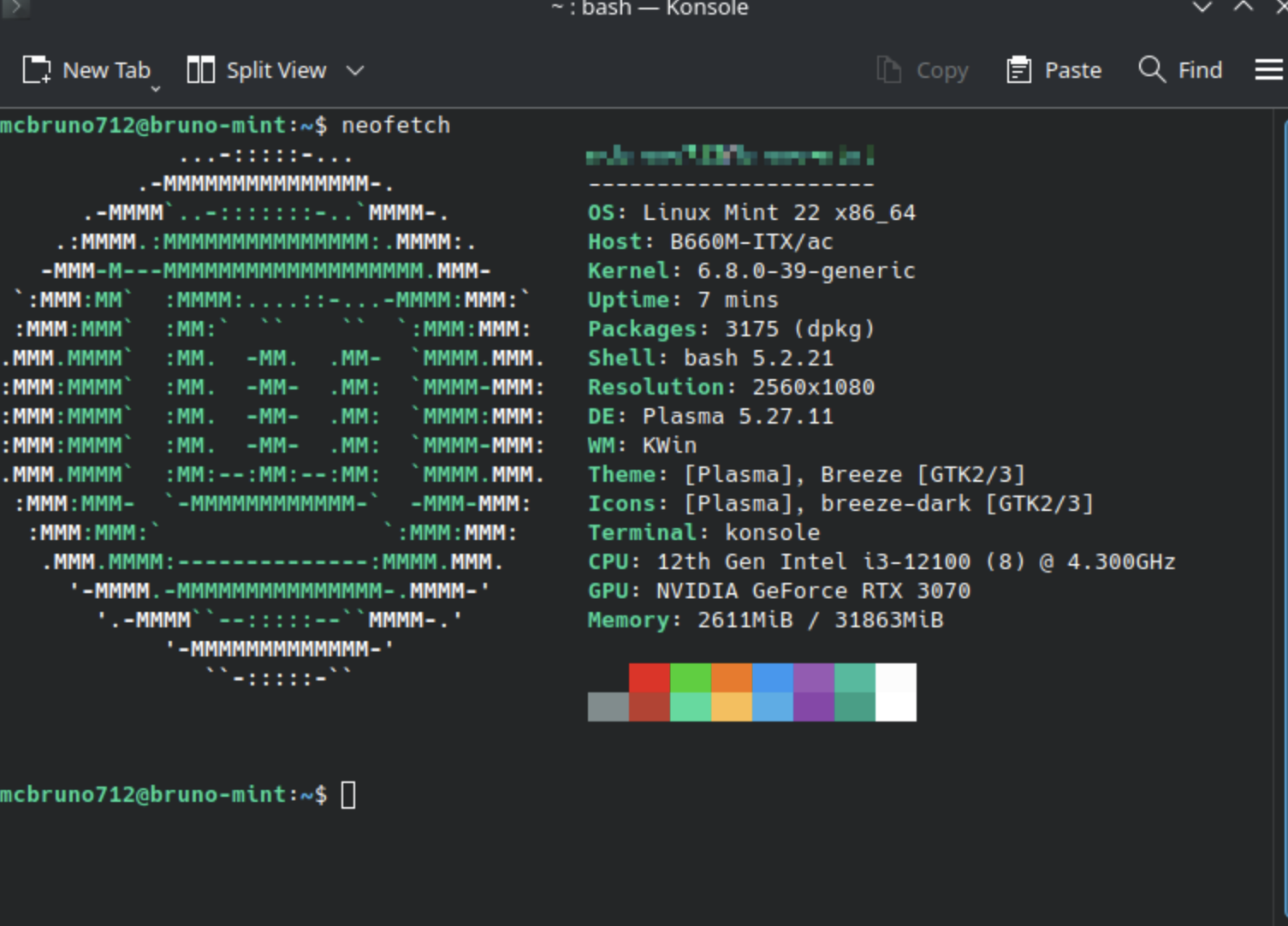Click the Split View icon
Image resolution: width=1288 pixels, height=926 pixels.
[x=200, y=70]
